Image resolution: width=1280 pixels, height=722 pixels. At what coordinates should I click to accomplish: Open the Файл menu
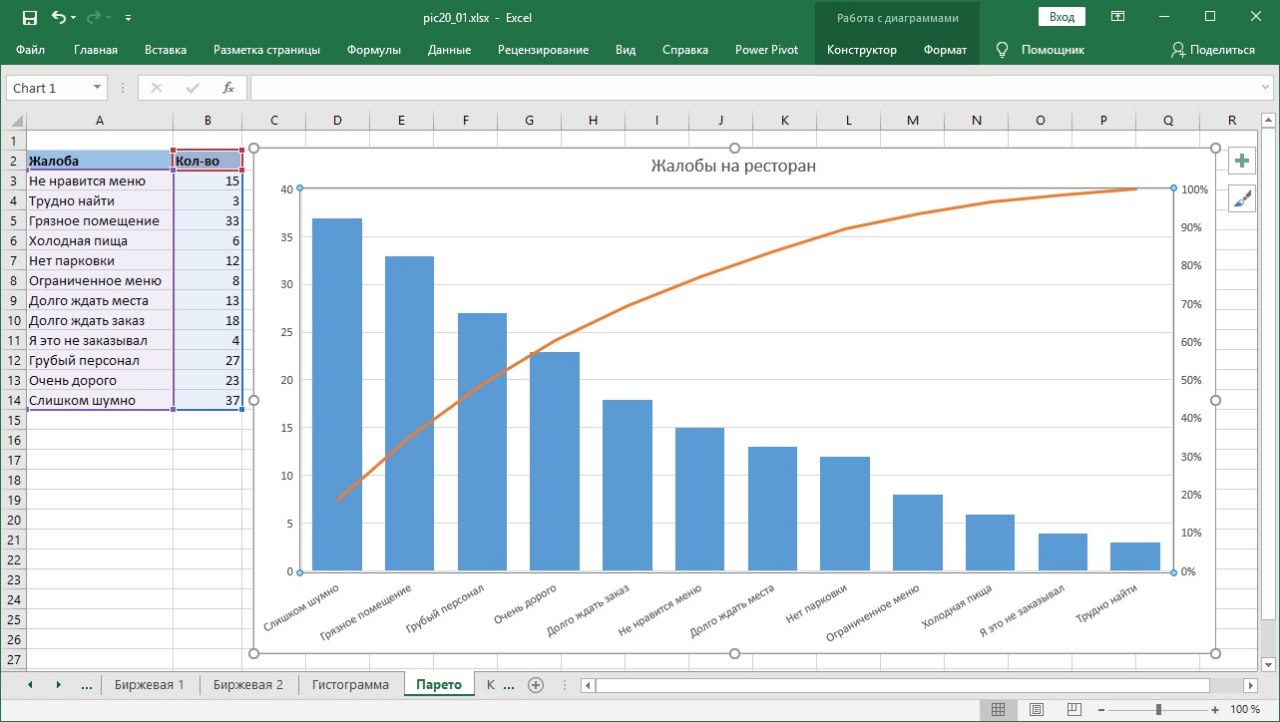(x=30, y=50)
